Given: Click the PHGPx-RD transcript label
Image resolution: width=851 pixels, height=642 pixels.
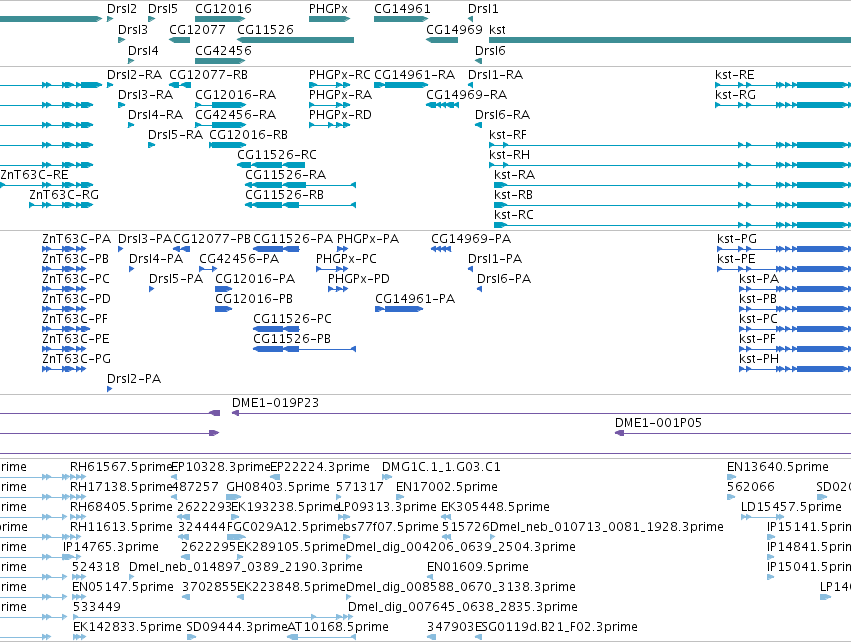Looking at the screenshot, I should 340,115.
